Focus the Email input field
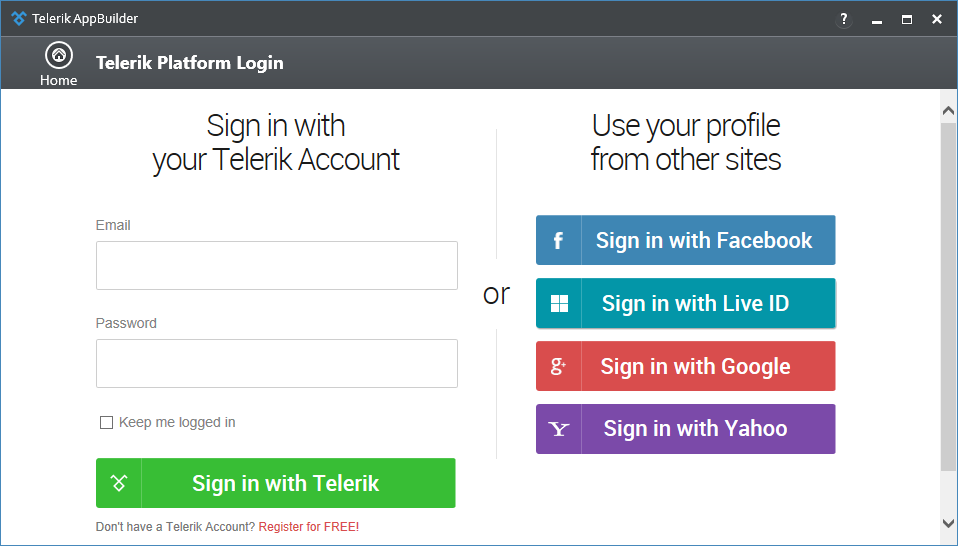 (x=276, y=265)
